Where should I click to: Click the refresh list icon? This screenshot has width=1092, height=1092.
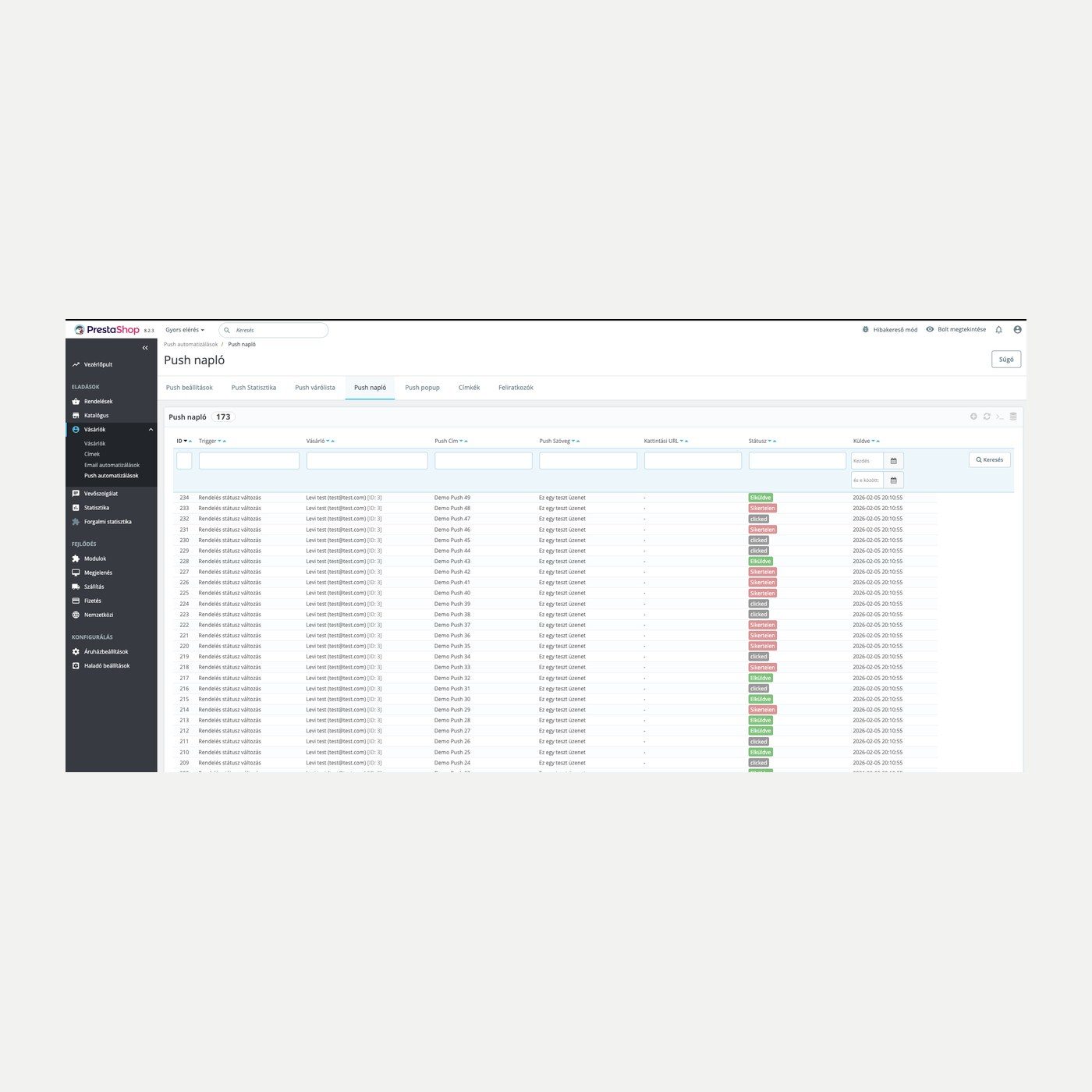[x=987, y=417]
